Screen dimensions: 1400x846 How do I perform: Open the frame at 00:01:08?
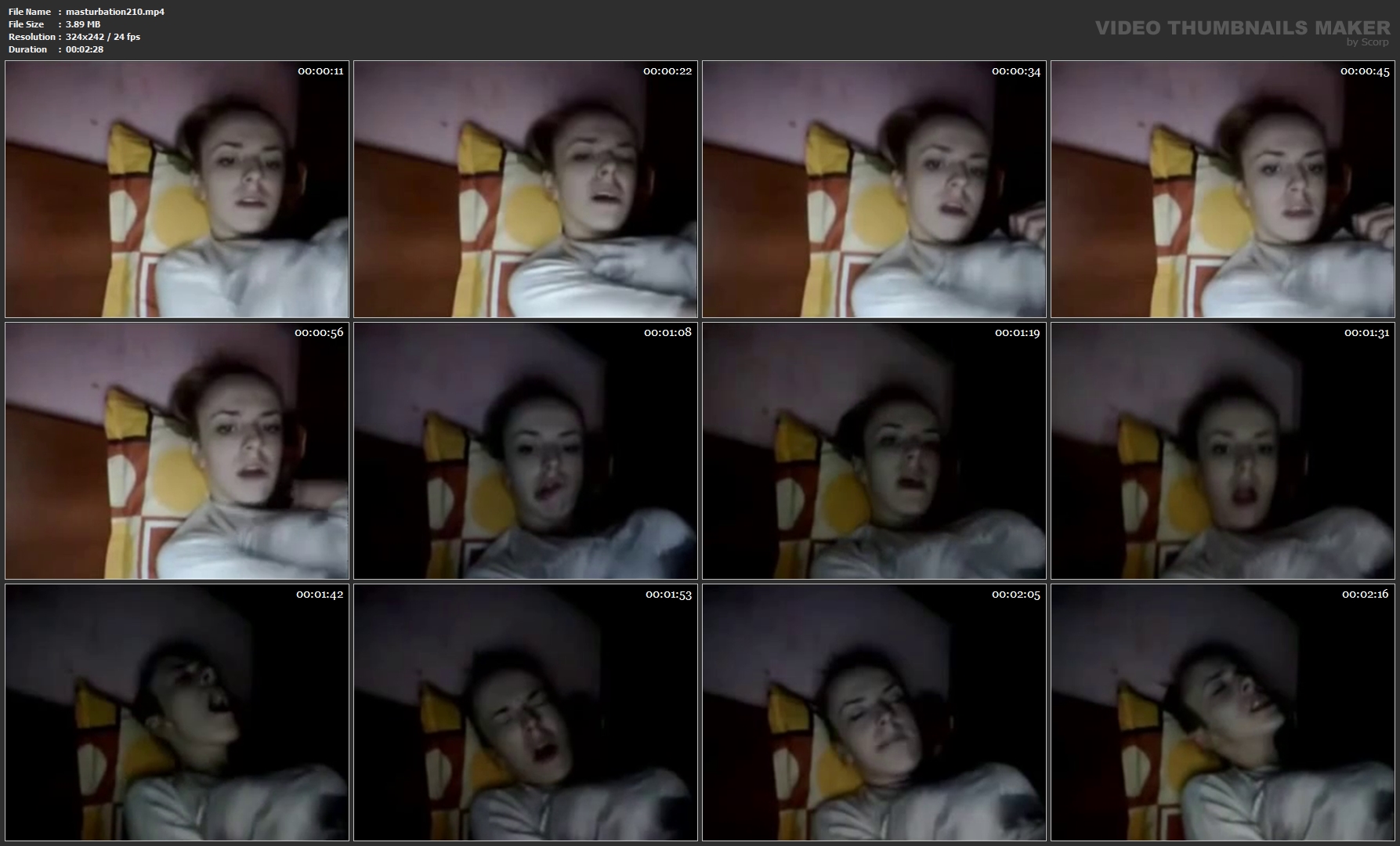pos(525,450)
